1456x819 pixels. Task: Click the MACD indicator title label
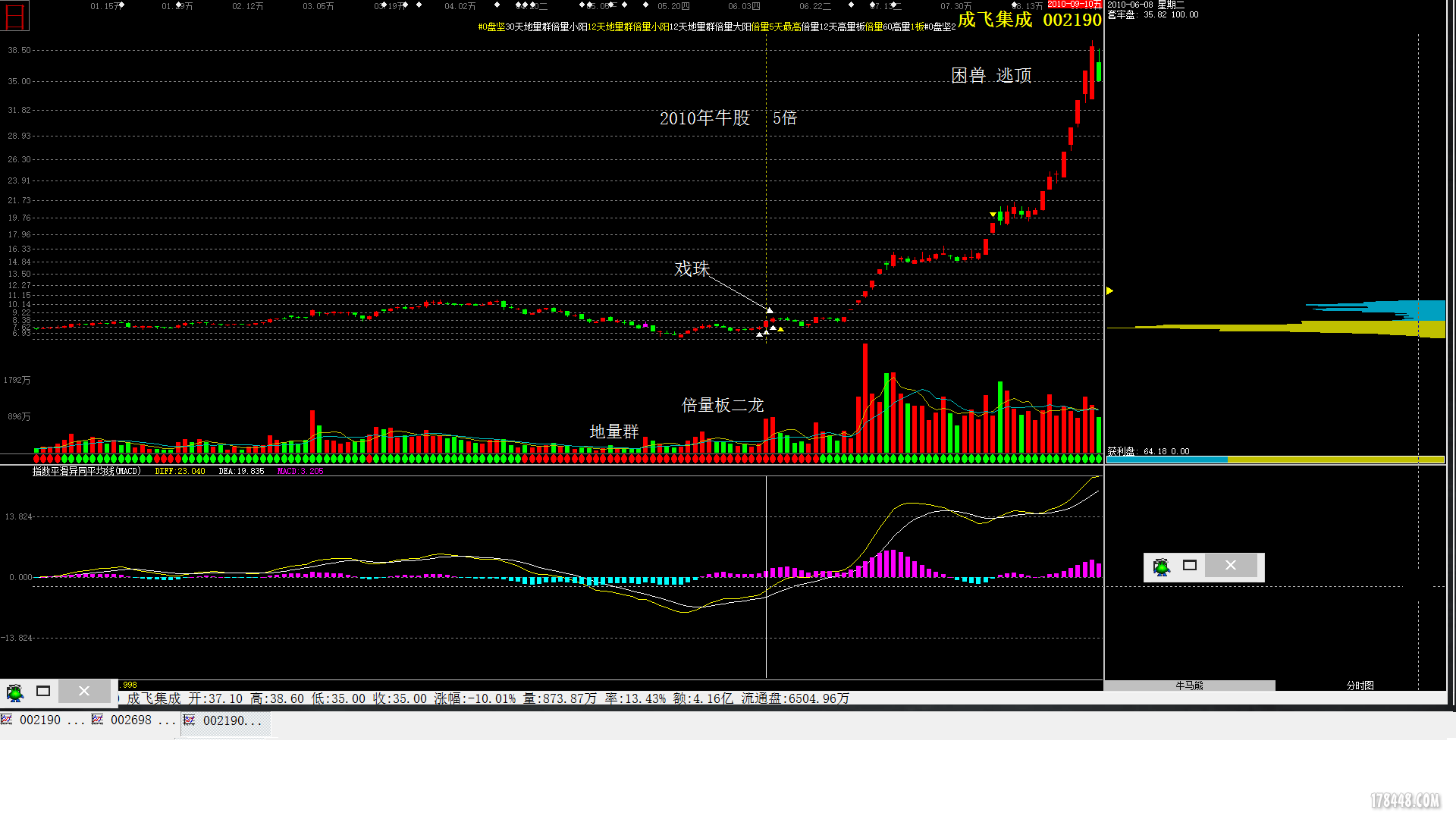click(86, 471)
